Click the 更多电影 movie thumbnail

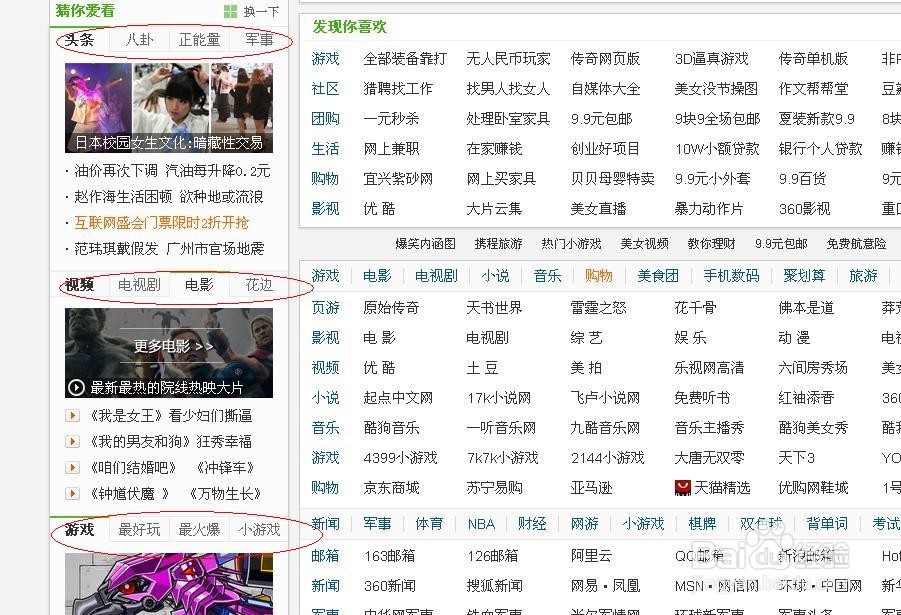pyautogui.click(x=169, y=353)
